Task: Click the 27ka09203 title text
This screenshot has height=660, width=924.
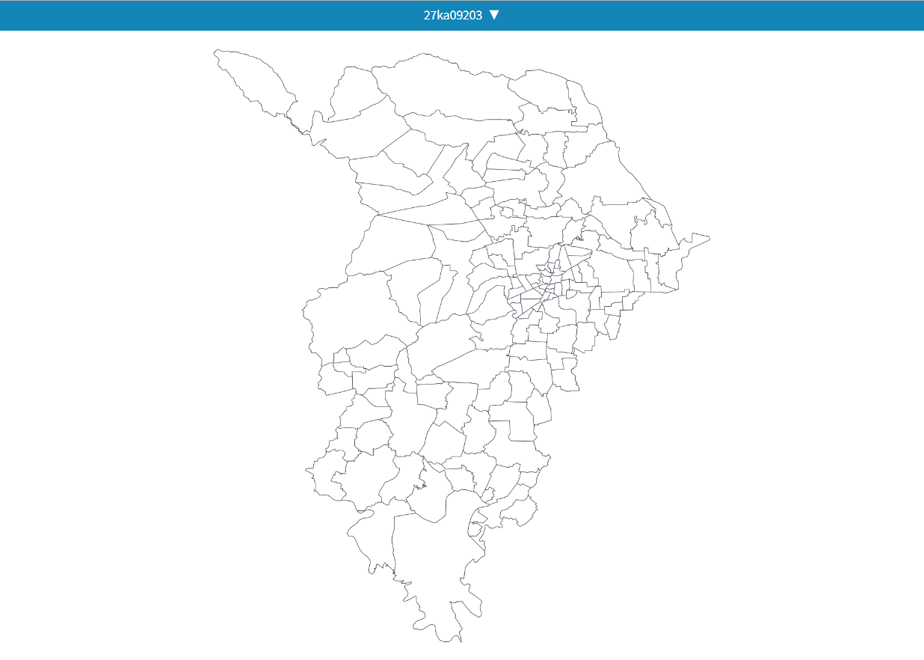Action: 453,15
